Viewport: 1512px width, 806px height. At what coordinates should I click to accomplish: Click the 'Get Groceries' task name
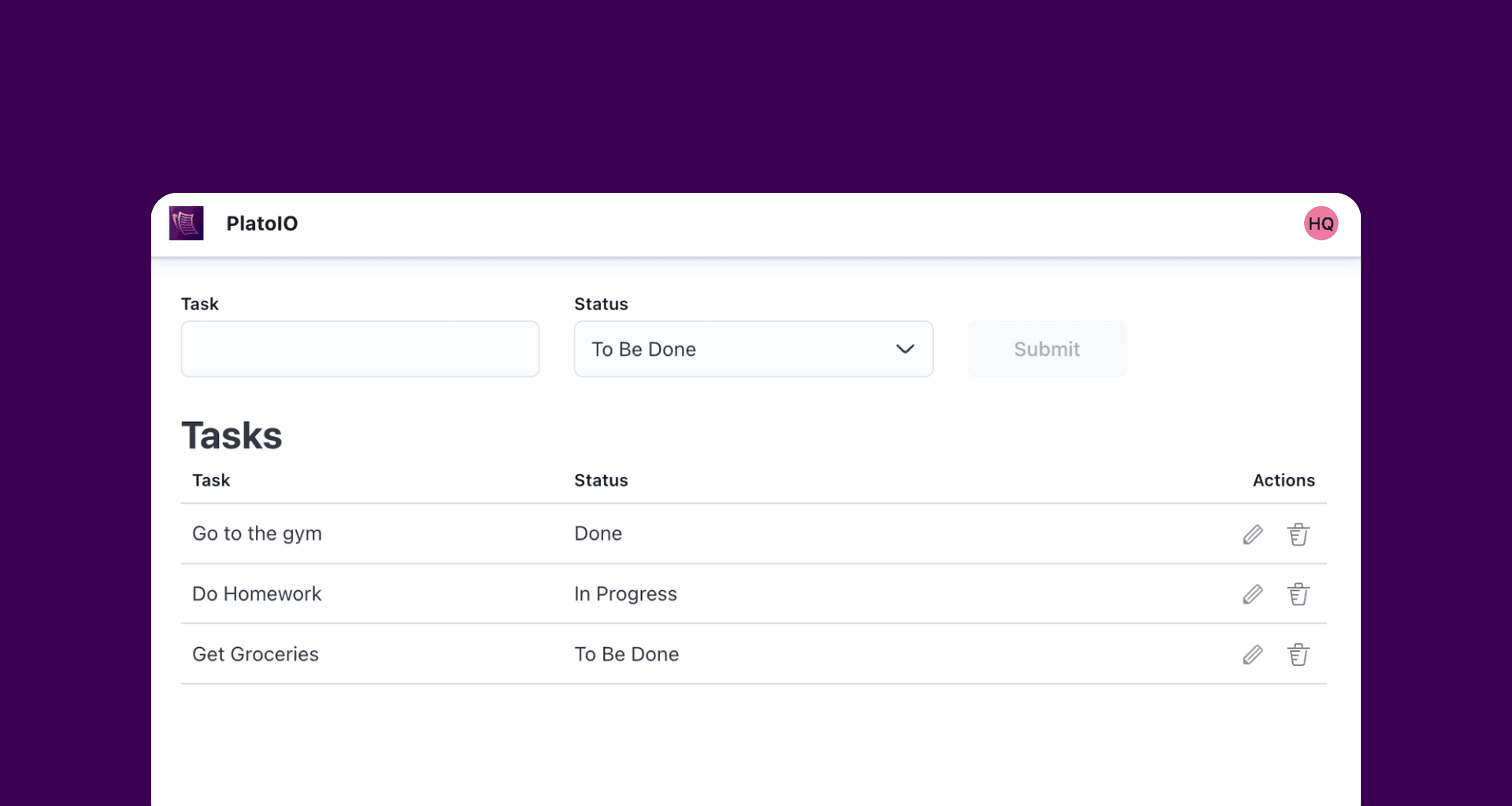click(x=255, y=654)
